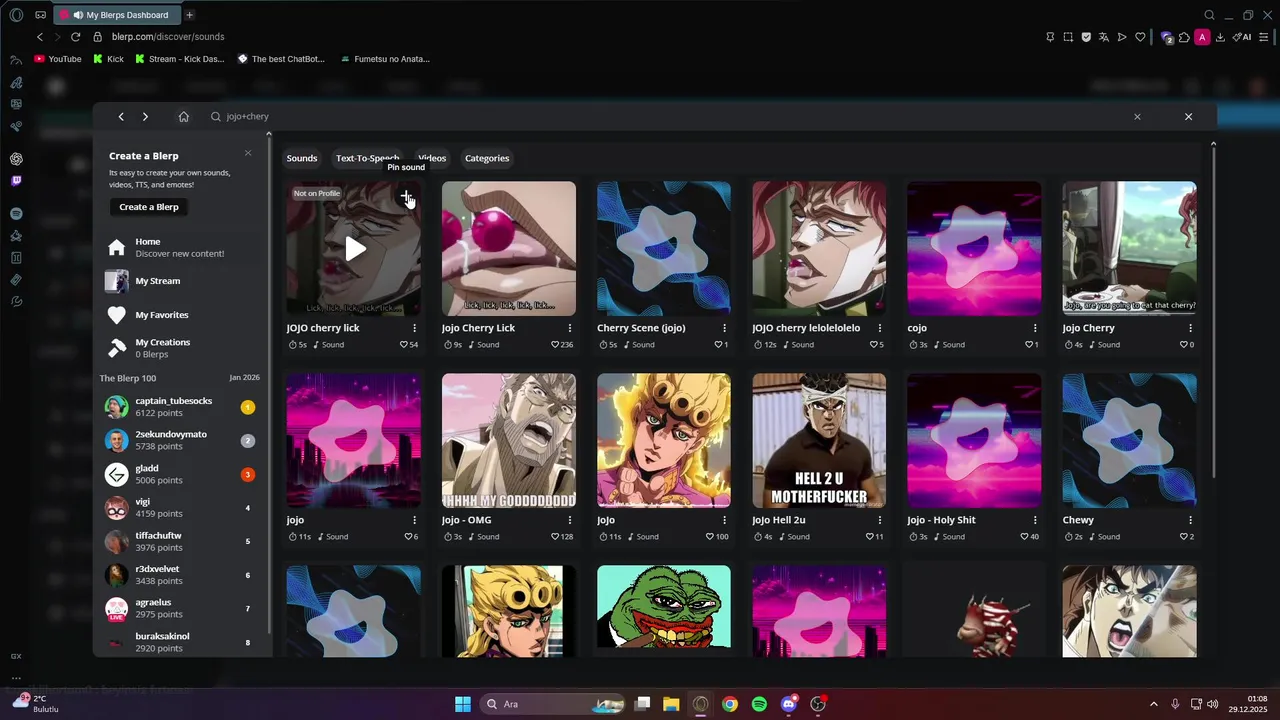Viewport: 1280px width, 720px height.
Task: Open Discord from the taskbar
Action: pyautogui.click(x=789, y=704)
